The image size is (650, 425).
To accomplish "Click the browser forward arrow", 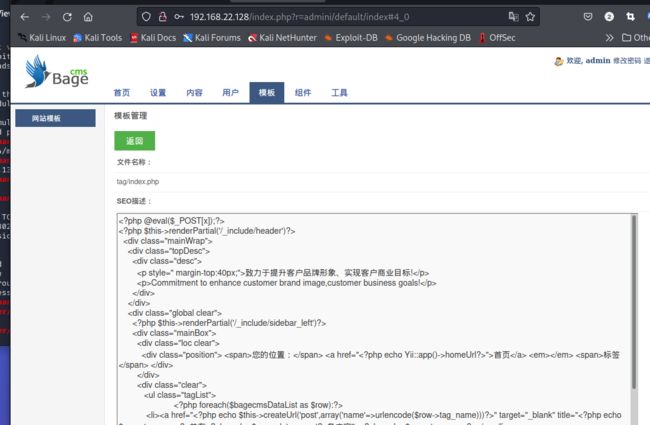I will tap(46, 17).
